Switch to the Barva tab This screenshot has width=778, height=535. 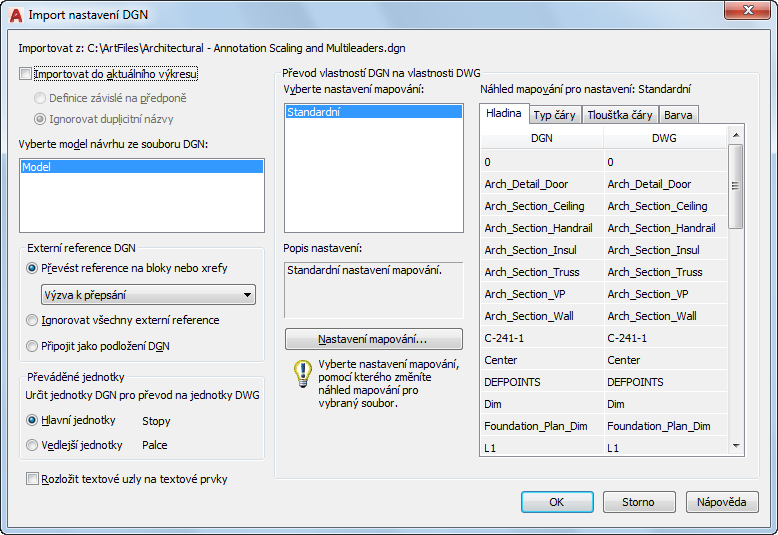coord(678,115)
